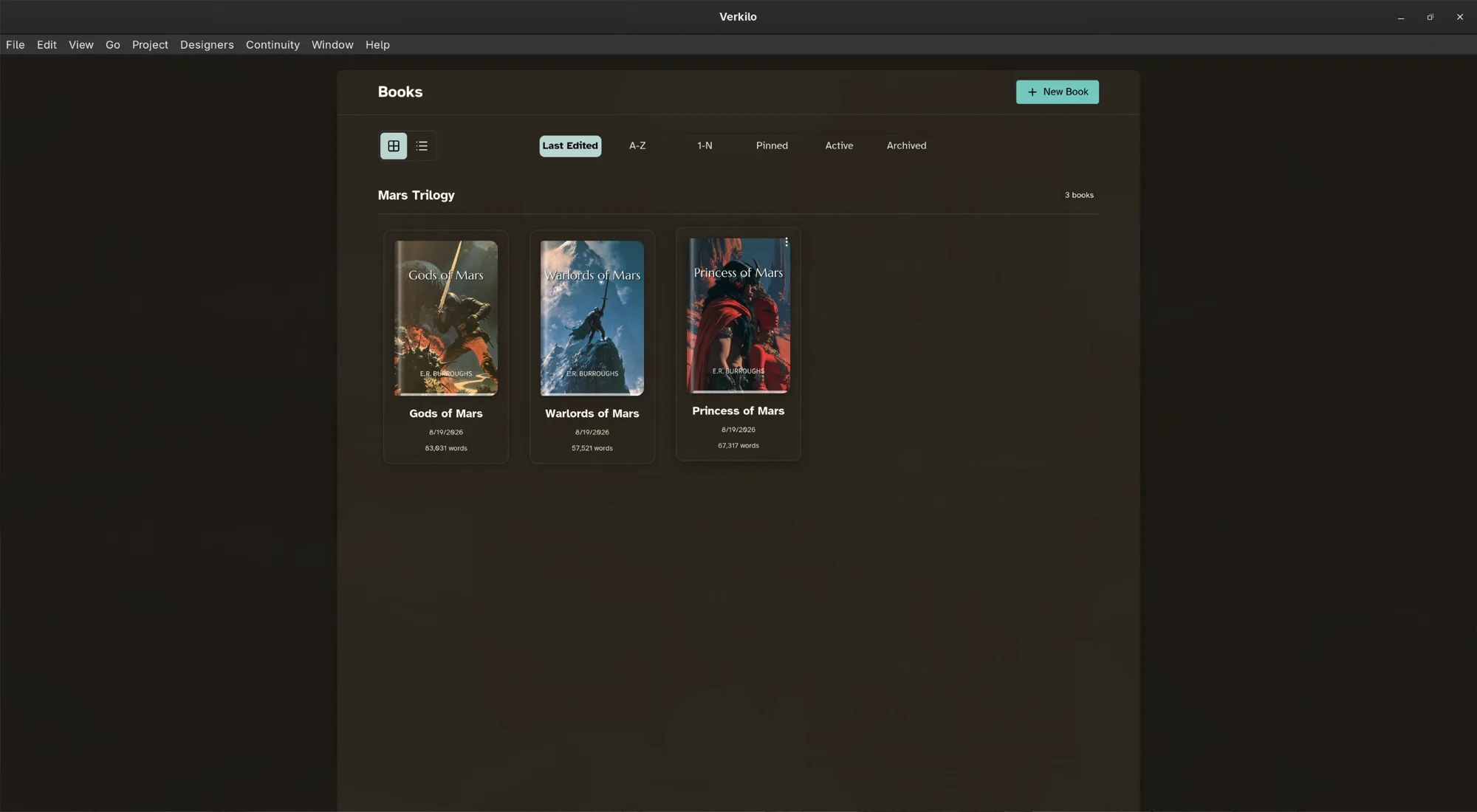The image size is (1477, 812).
Task: Open the Warlords of Mars cover thumbnail
Action: click(x=592, y=318)
